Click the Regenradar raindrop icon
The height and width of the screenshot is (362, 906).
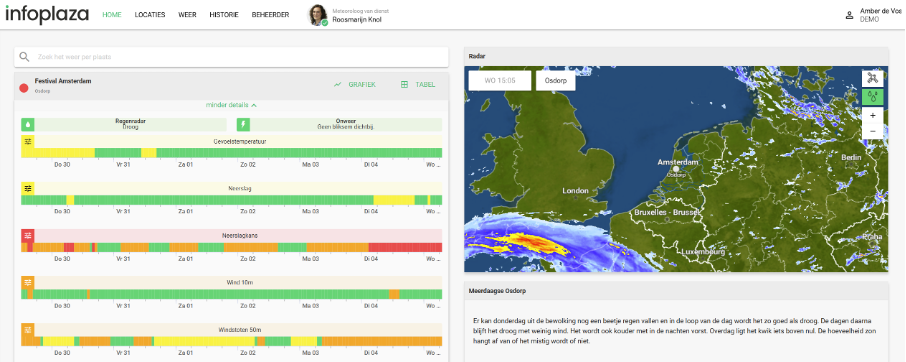pos(28,125)
